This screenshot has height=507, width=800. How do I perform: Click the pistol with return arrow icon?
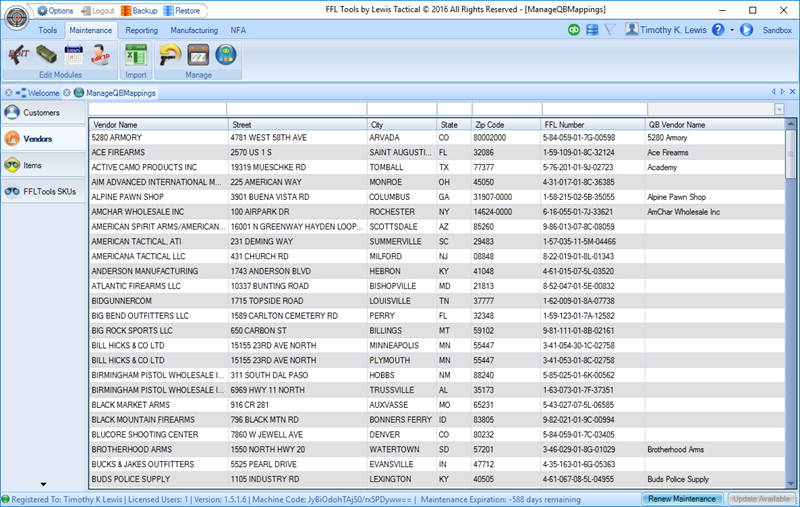170,55
